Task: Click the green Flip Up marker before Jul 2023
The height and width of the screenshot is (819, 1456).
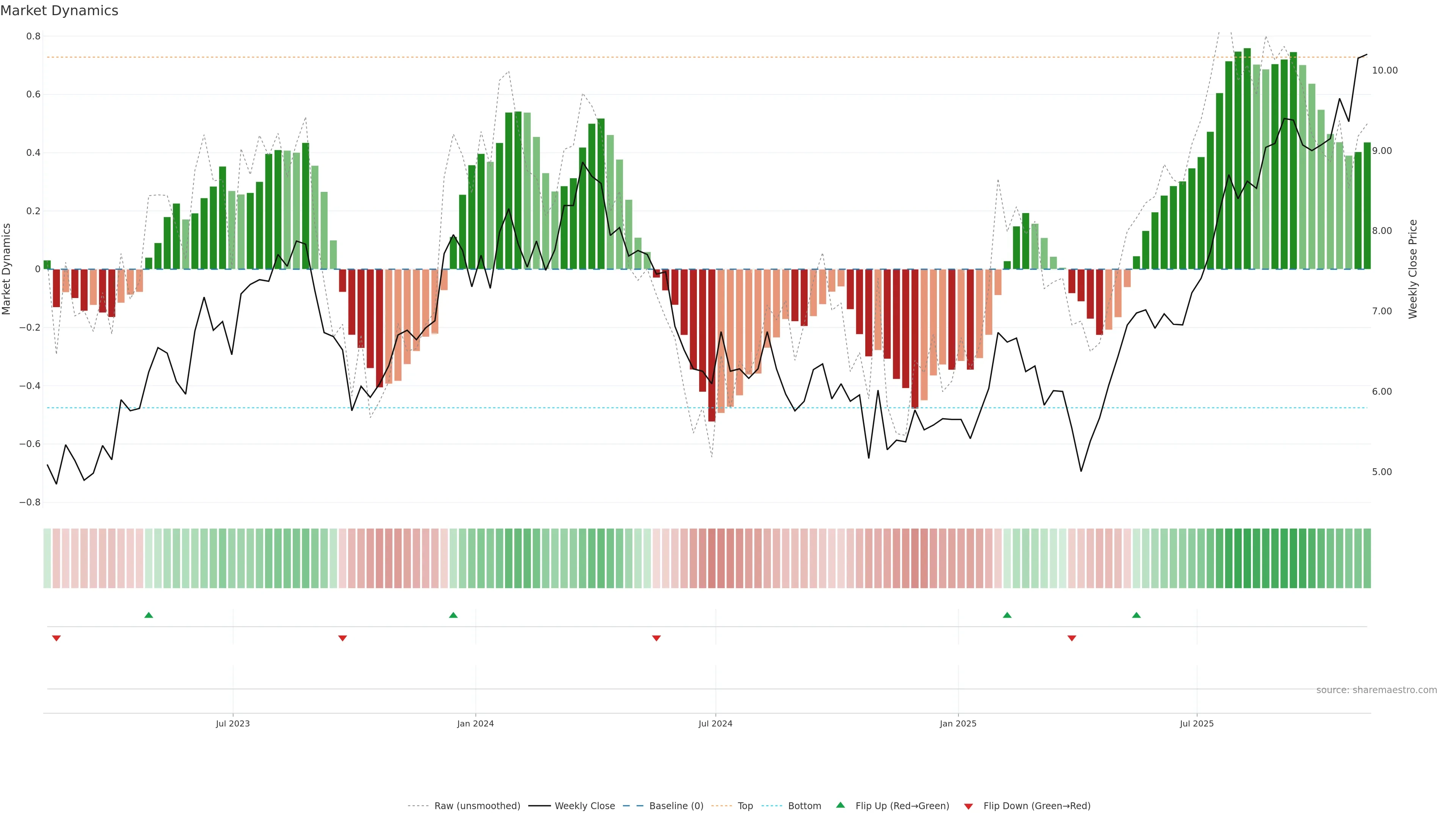Action: [149, 615]
